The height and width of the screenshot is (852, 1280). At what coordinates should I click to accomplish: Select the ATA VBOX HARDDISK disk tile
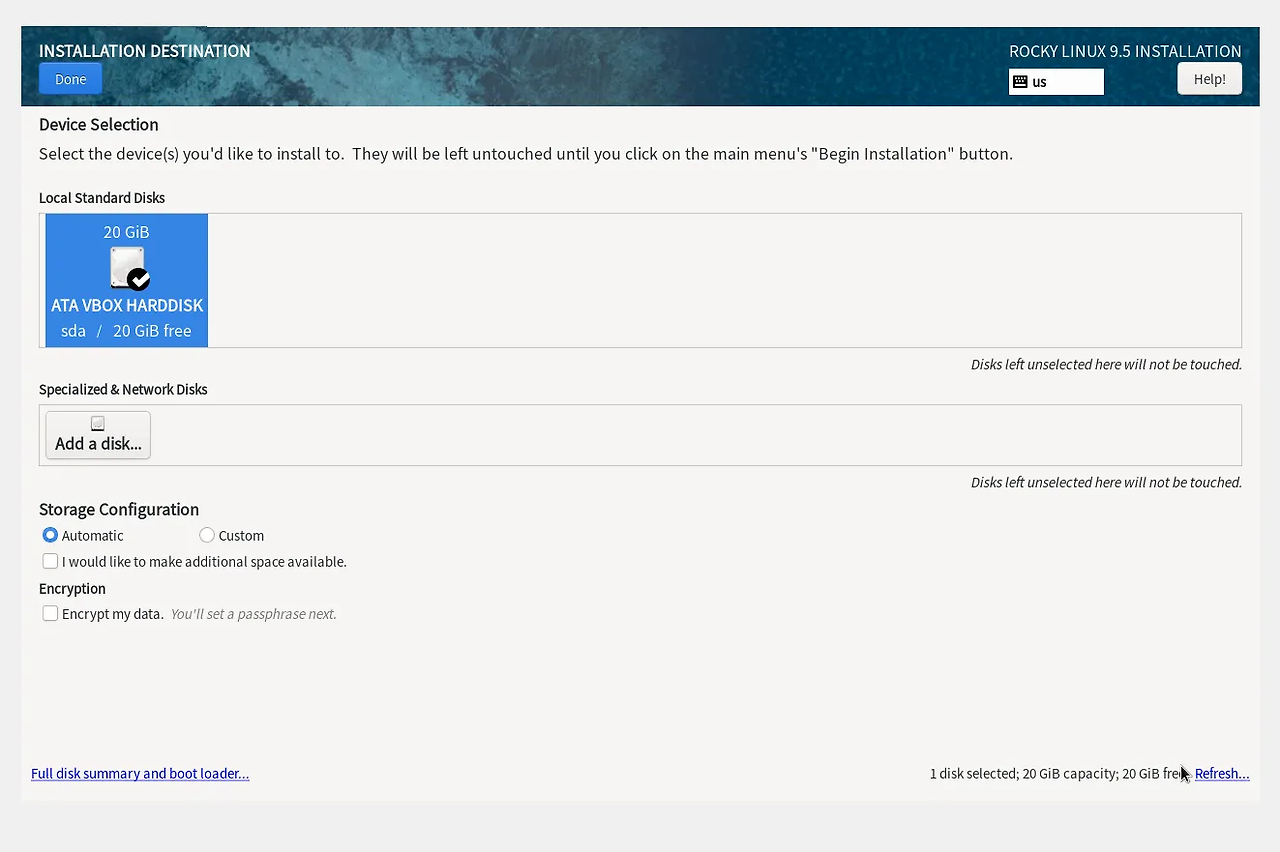tap(127, 280)
